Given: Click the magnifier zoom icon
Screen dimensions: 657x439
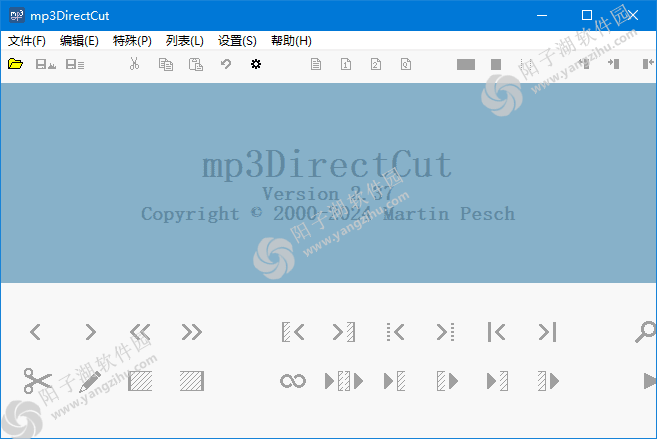Looking at the screenshot, I should point(646,332).
